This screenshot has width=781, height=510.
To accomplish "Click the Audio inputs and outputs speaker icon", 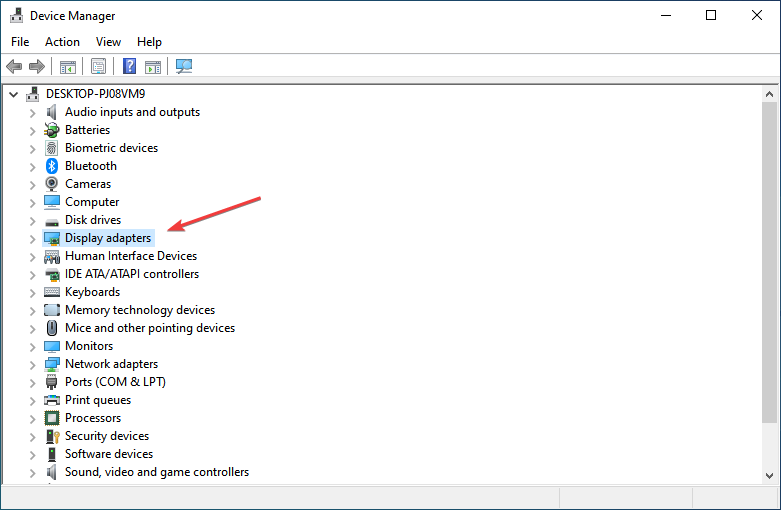I will [52, 112].
